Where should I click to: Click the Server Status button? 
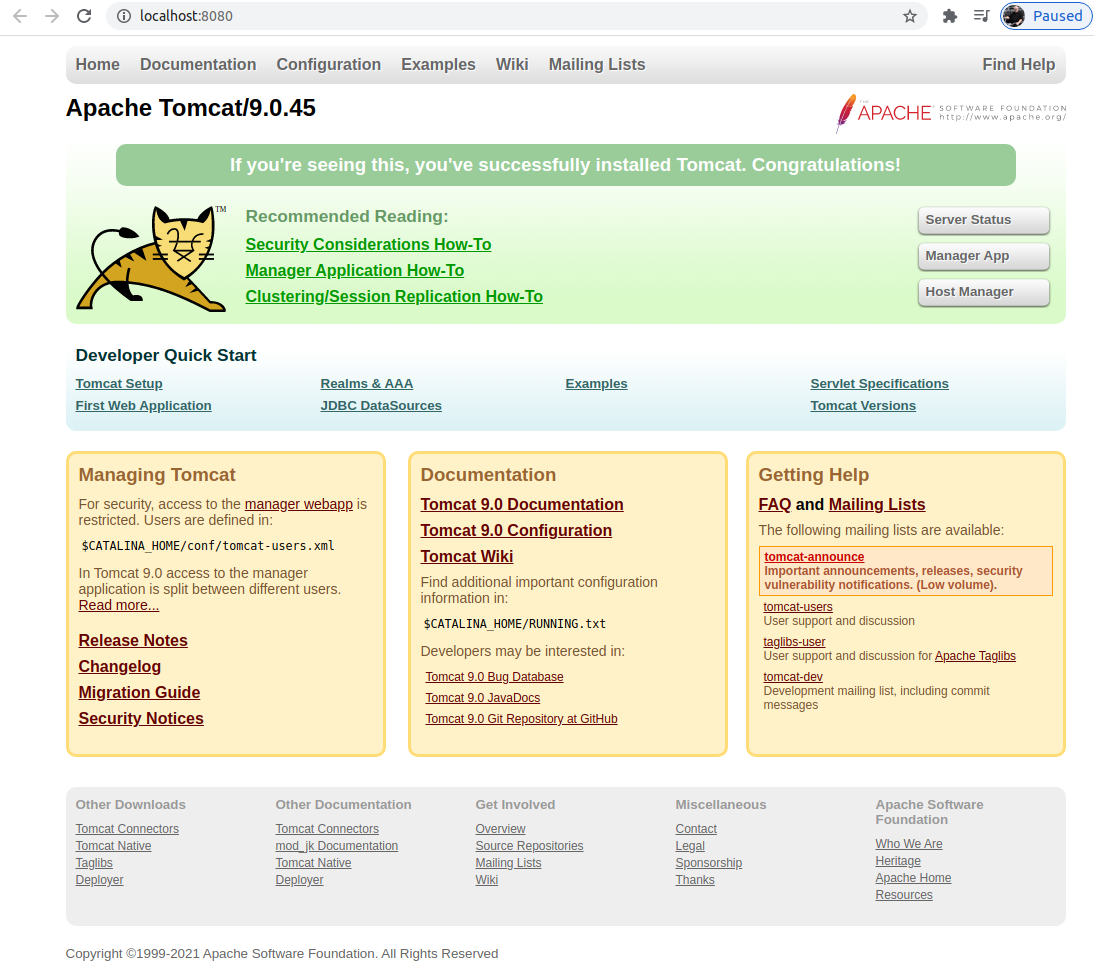[x=984, y=220]
